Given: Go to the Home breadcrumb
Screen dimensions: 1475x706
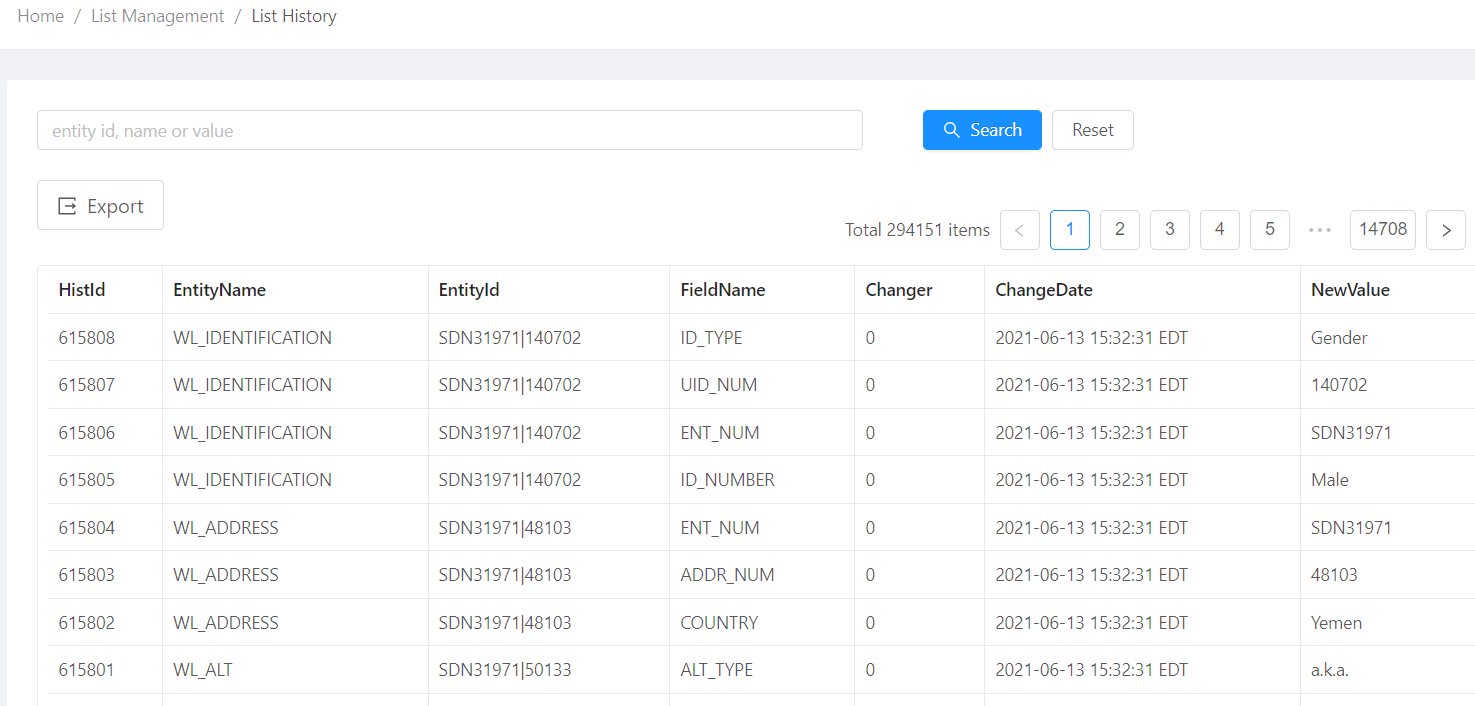Looking at the screenshot, I should click(x=41, y=16).
